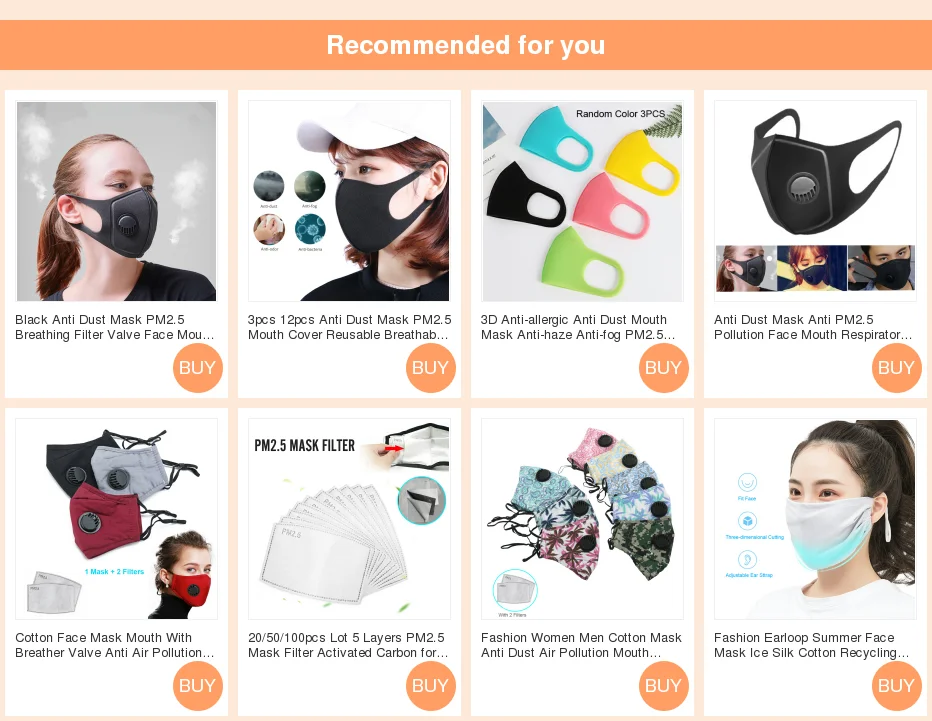Open the woman with black valve mask image
This screenshot has height=721, width=932.
pyautogui.click(x=116, y=201)
